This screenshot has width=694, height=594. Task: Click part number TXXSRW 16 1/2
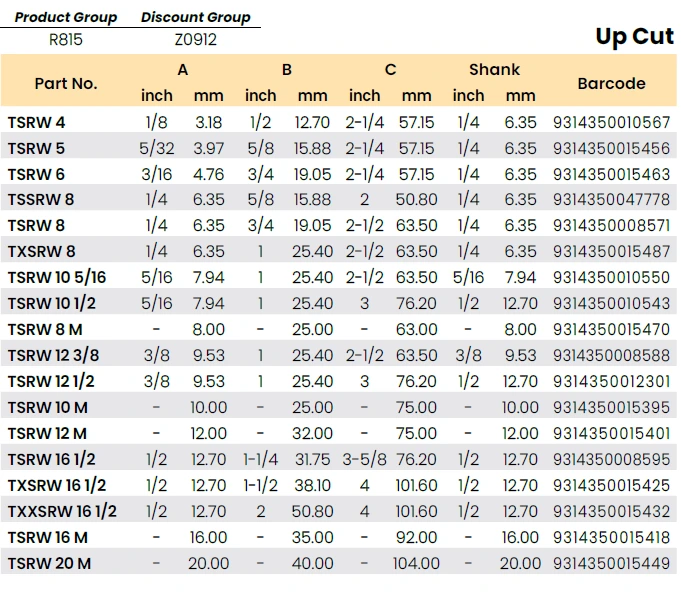[62, 511]
